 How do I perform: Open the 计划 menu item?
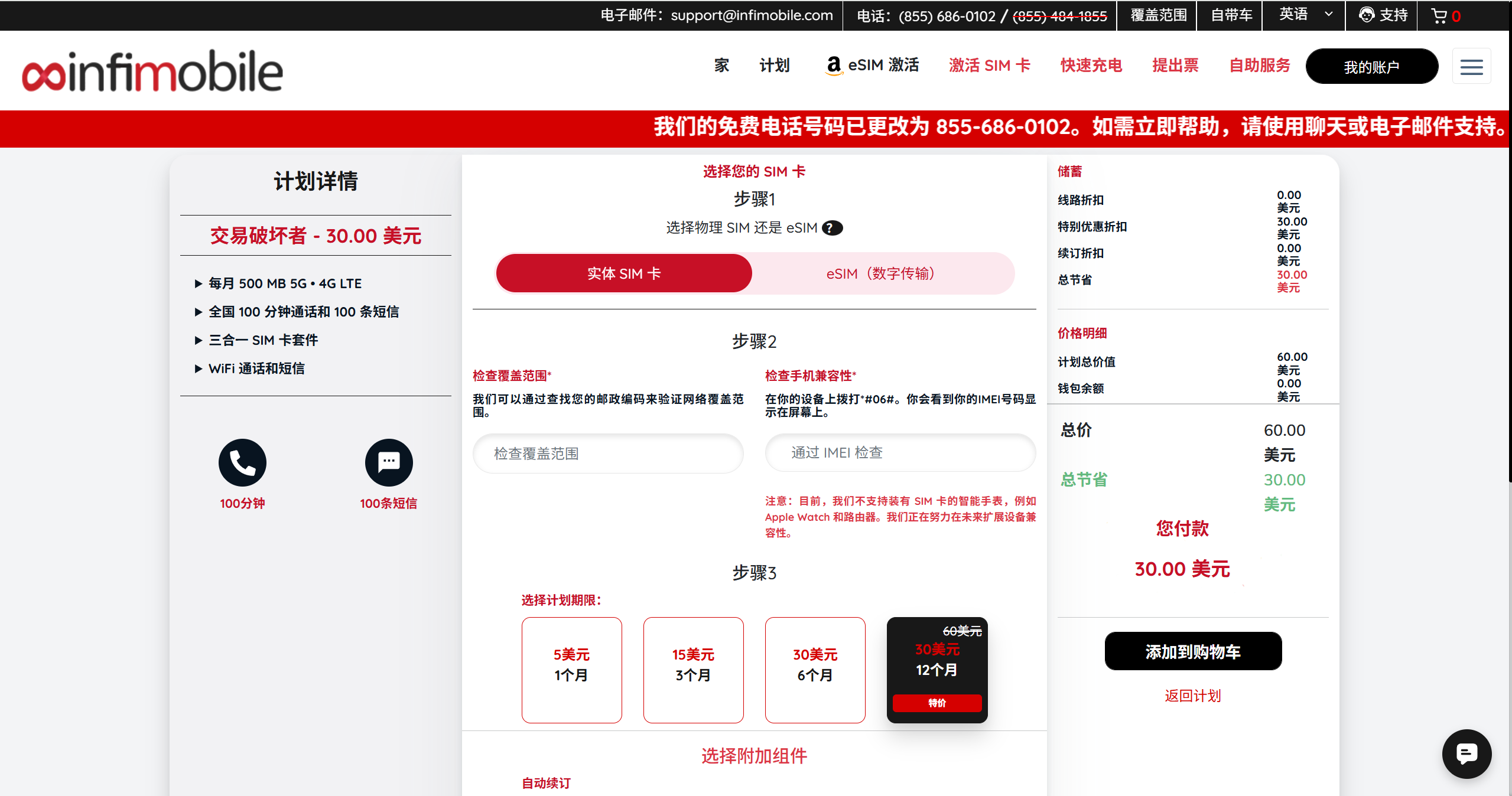[774, 66]
